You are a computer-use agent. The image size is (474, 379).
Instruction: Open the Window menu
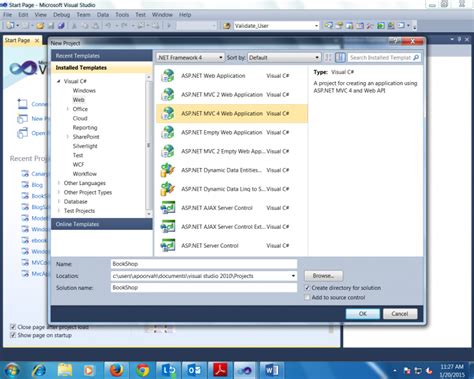click(162, 15)
